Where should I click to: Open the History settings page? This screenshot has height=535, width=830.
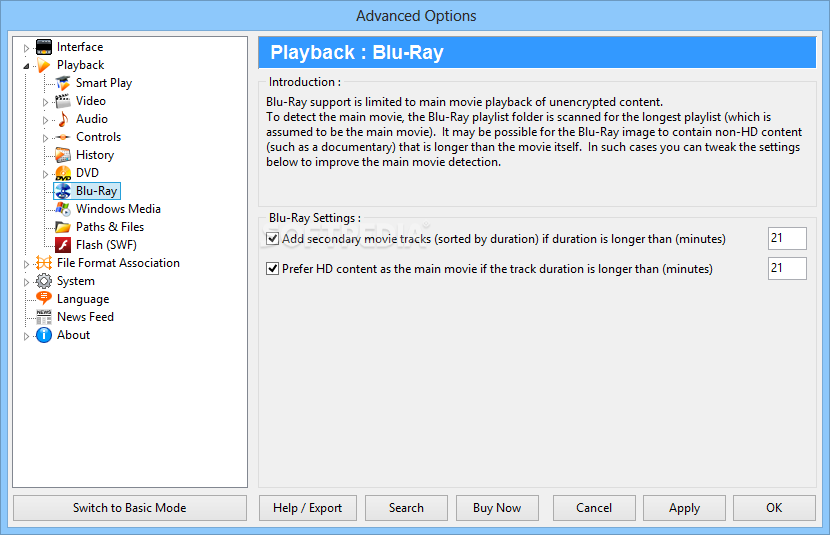95,155
